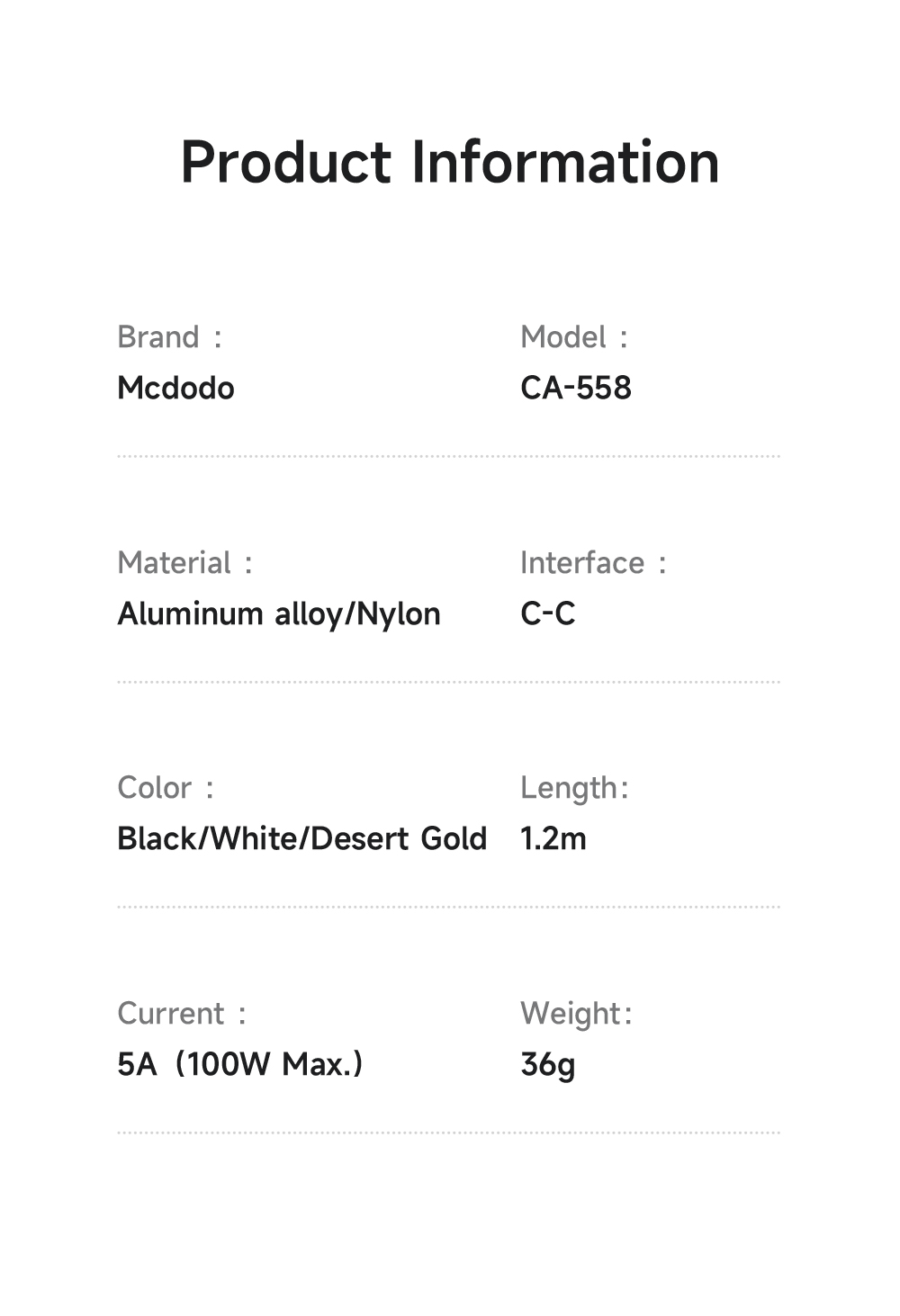Image resolution: width=900 pixels, height=1316 pixels.
Task: Click the dotted divider below Mcdodo row
Action: tap(448, 457)
